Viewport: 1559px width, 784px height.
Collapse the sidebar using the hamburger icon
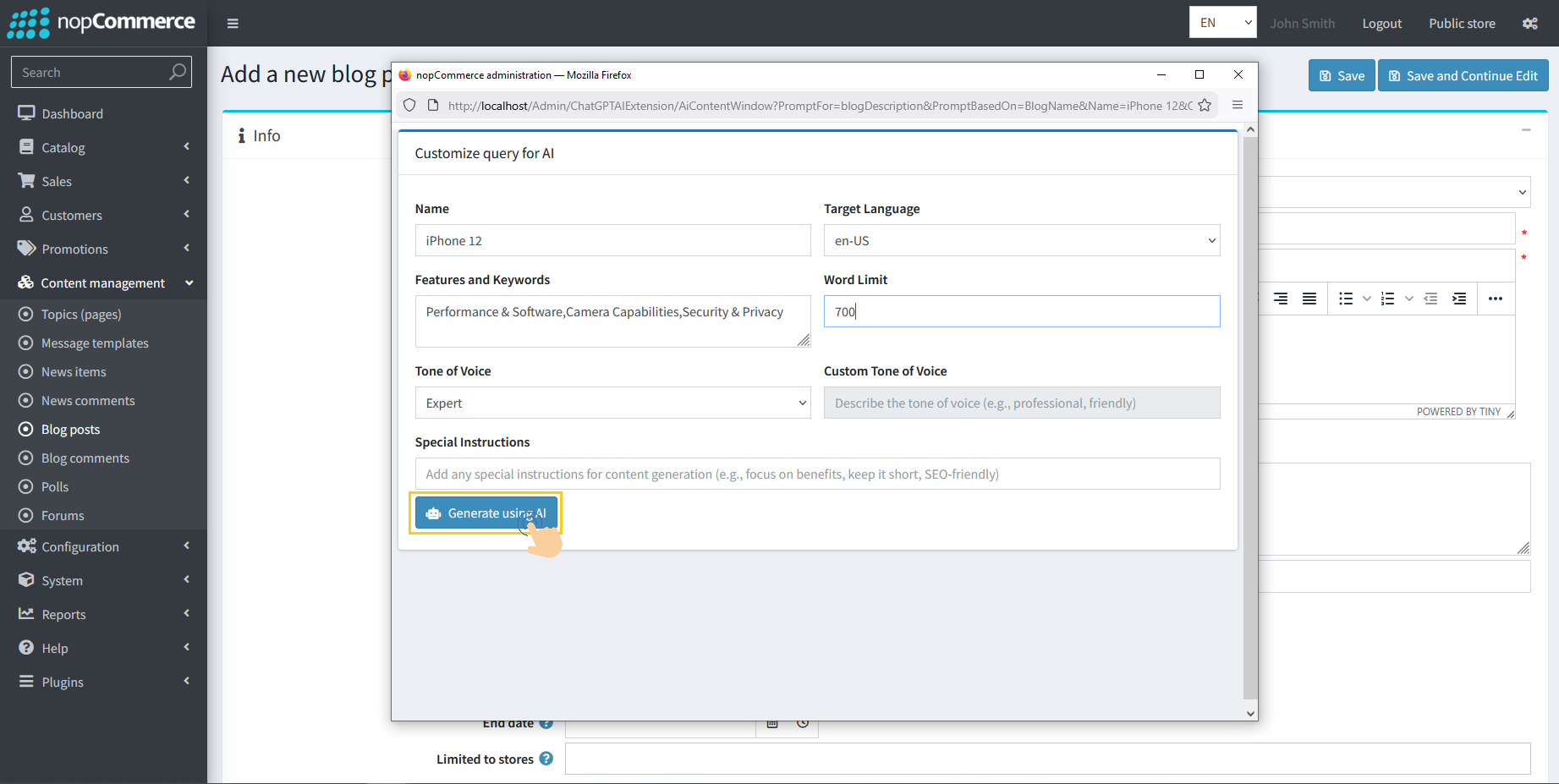coord(233,23)
